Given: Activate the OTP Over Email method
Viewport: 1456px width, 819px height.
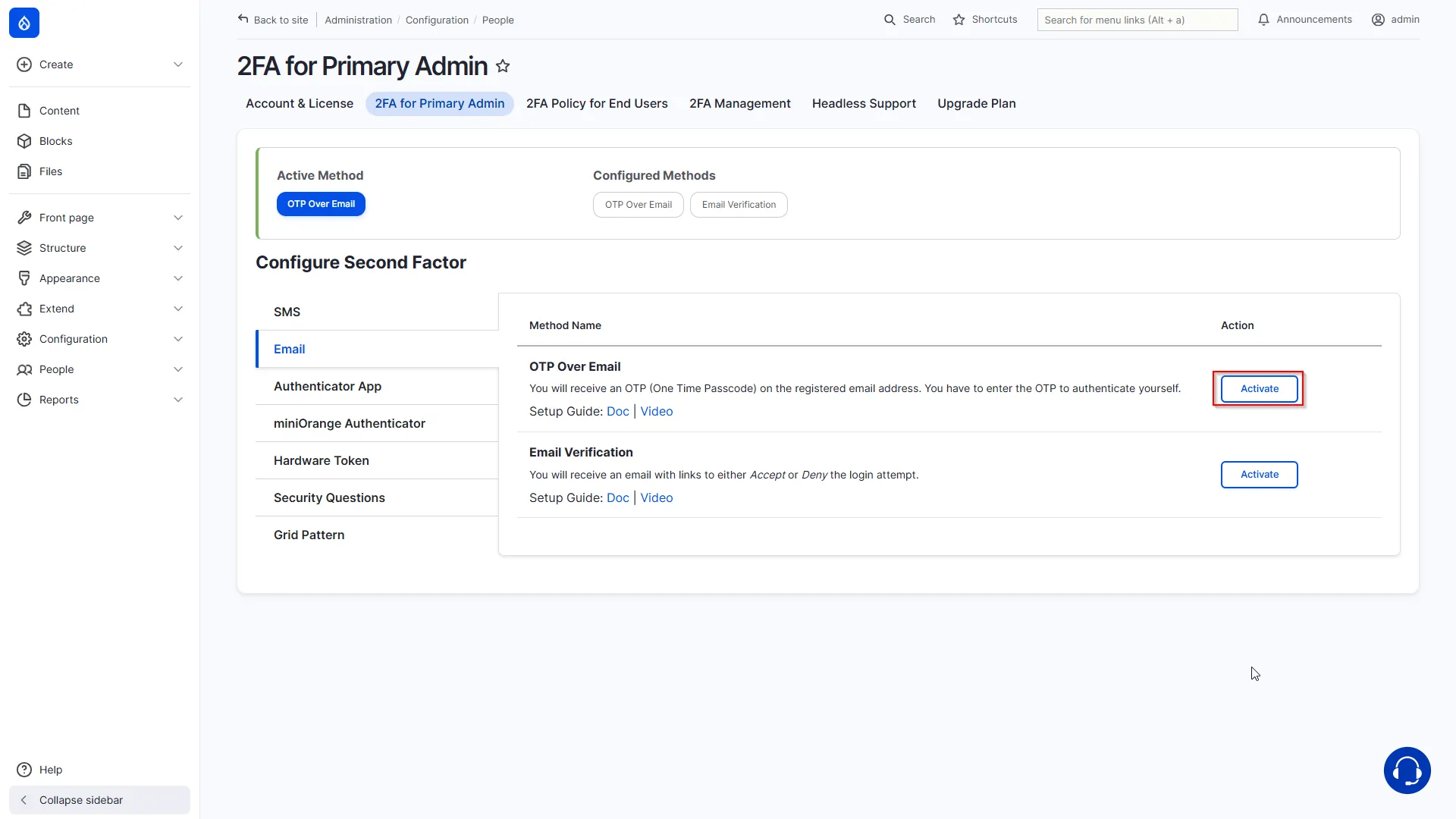Looking at the screenshot, I should [x=1259, y=389].
